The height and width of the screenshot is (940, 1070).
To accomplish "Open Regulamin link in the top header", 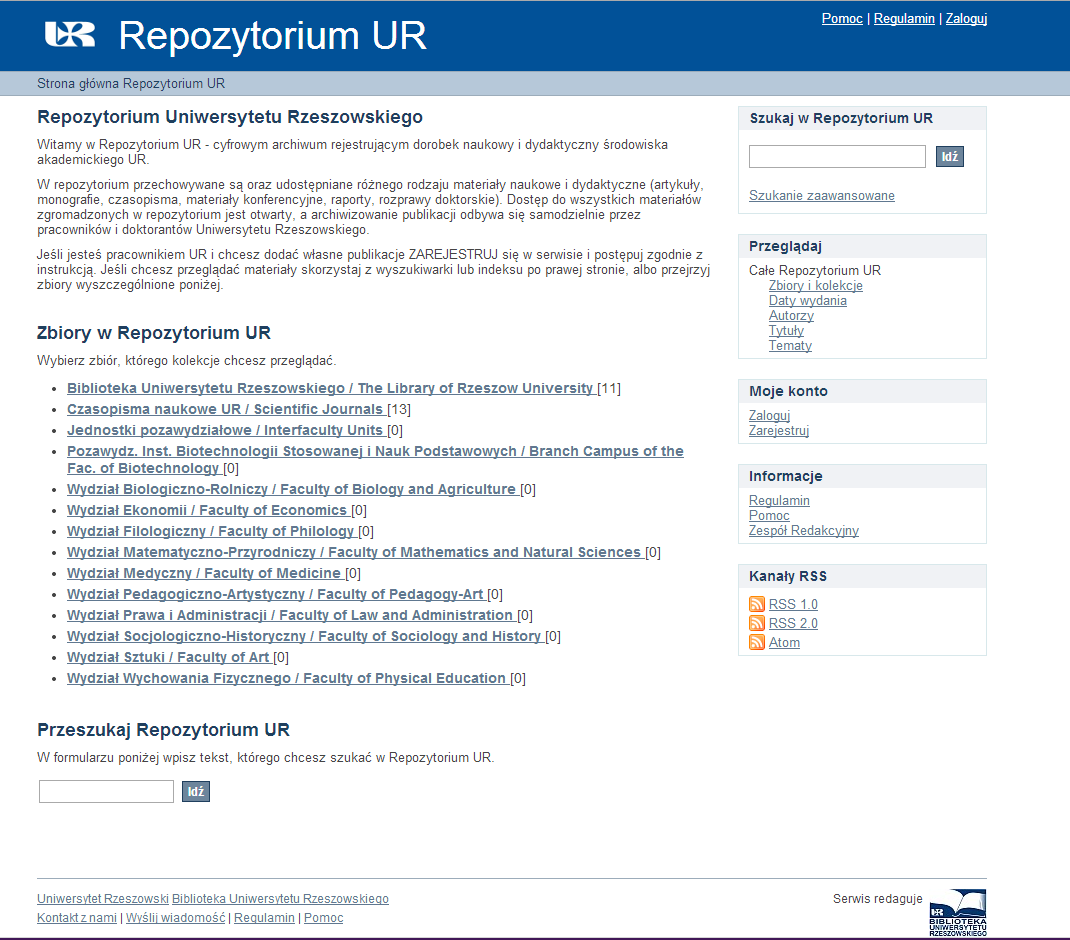I will click(904, 18).
